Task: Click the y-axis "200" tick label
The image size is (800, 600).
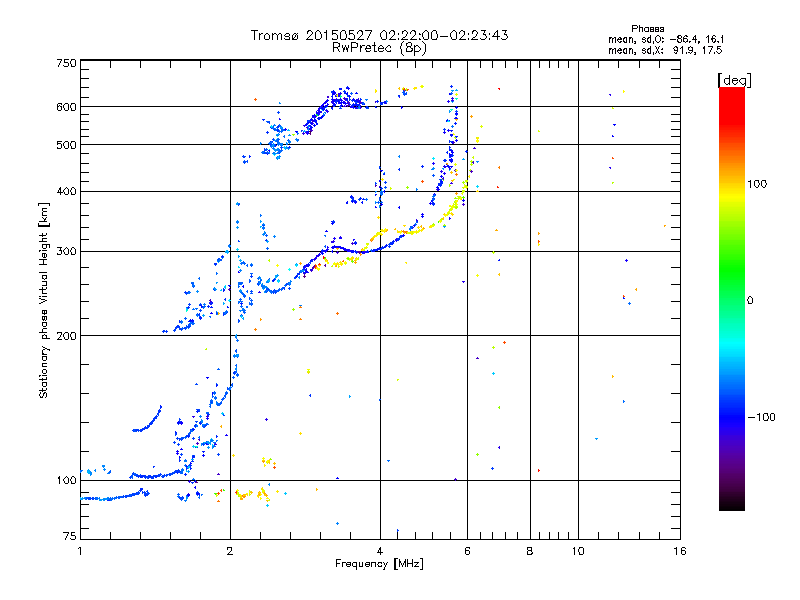Action: tap(67, 336)
